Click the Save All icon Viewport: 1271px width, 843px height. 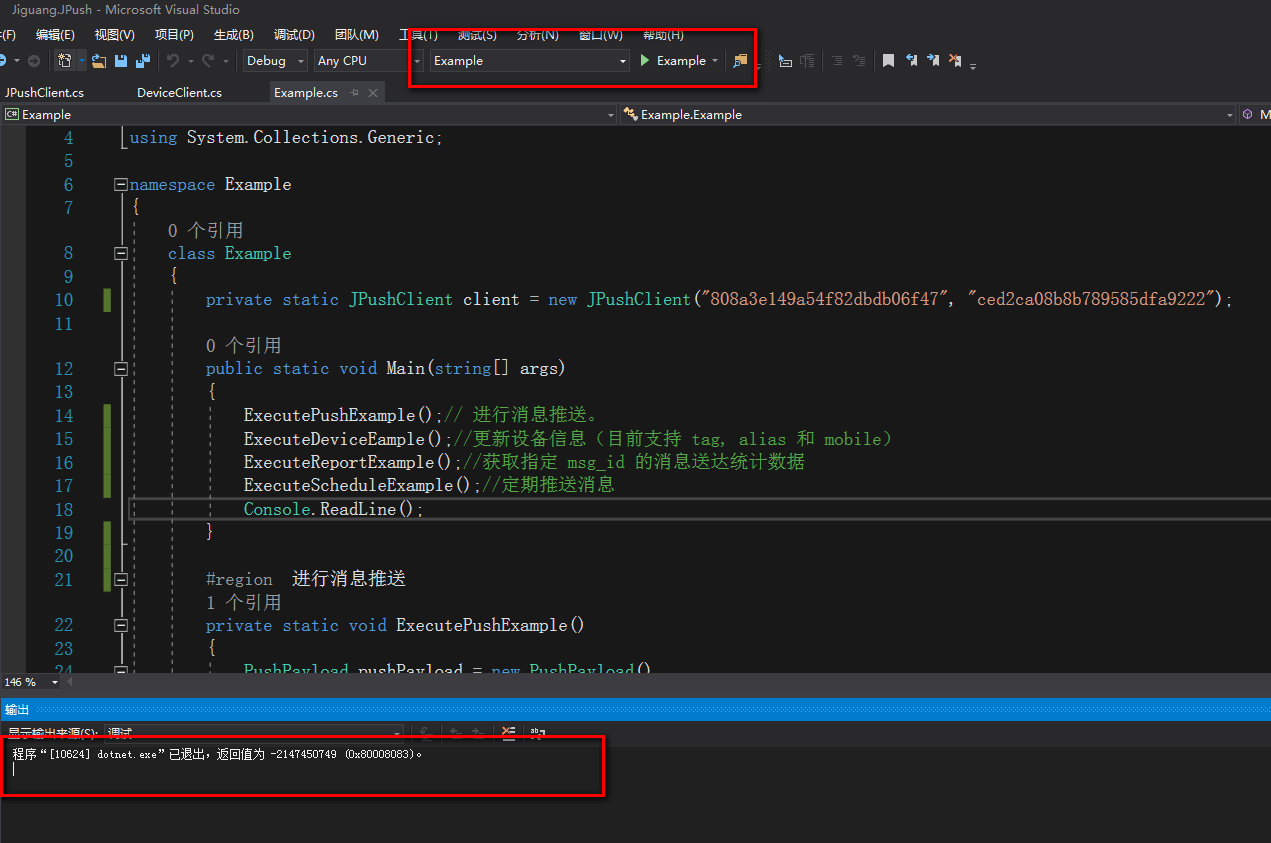tap(143, 61)
